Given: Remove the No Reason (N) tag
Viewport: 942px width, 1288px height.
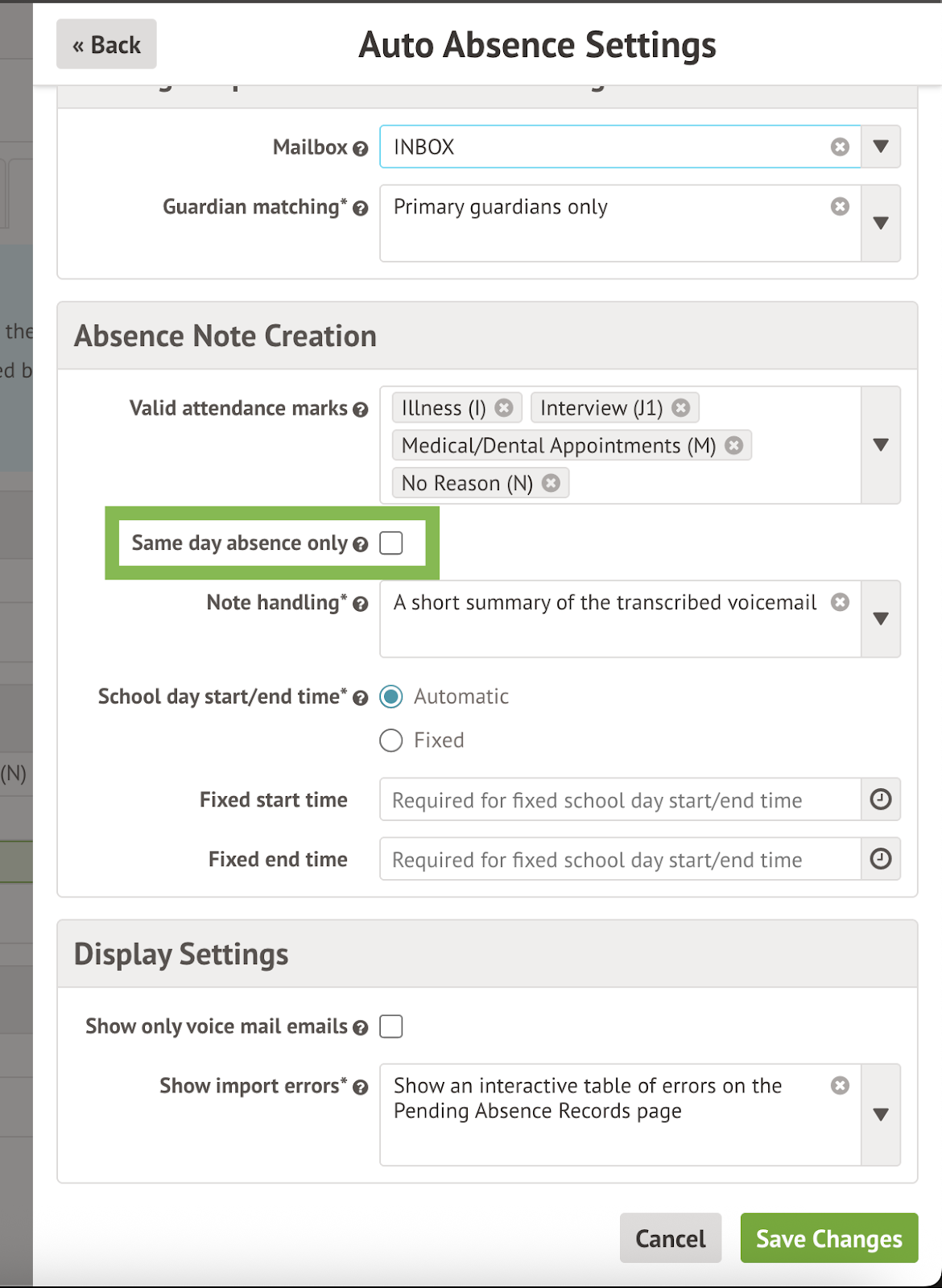Looking at the screenshot, I should [x=551, y=483].
